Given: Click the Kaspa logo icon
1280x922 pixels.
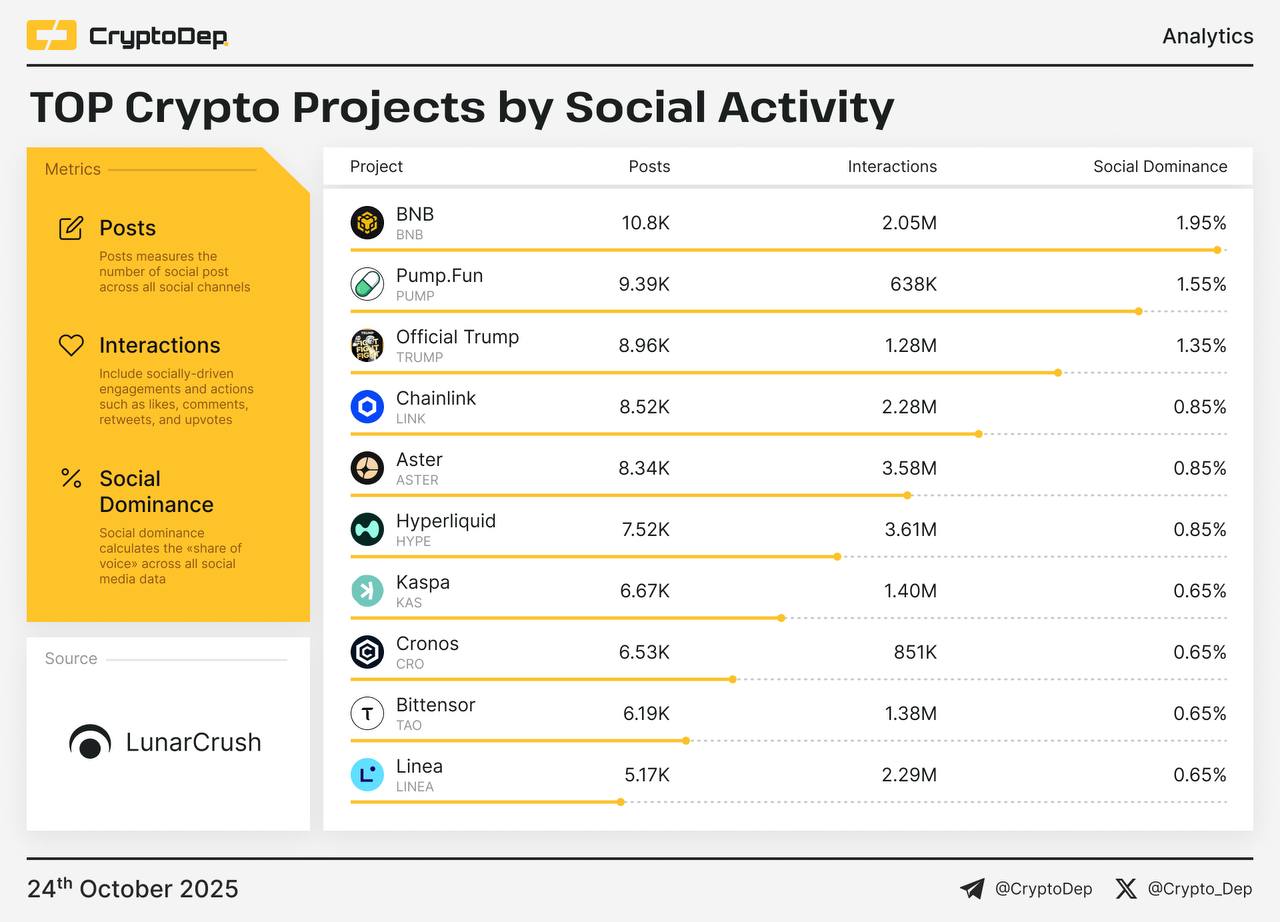Looking at the screenshot, I should click(367, 591).
